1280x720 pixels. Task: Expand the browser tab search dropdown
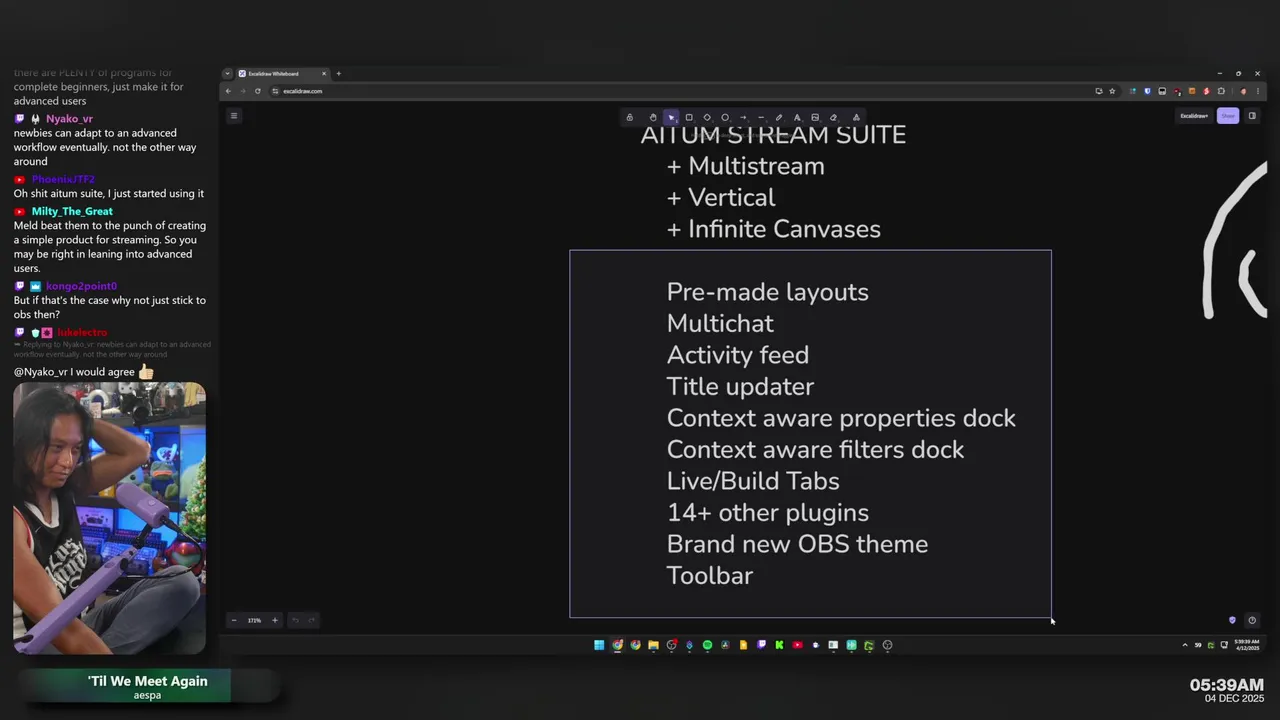click(x=227, y=73)
